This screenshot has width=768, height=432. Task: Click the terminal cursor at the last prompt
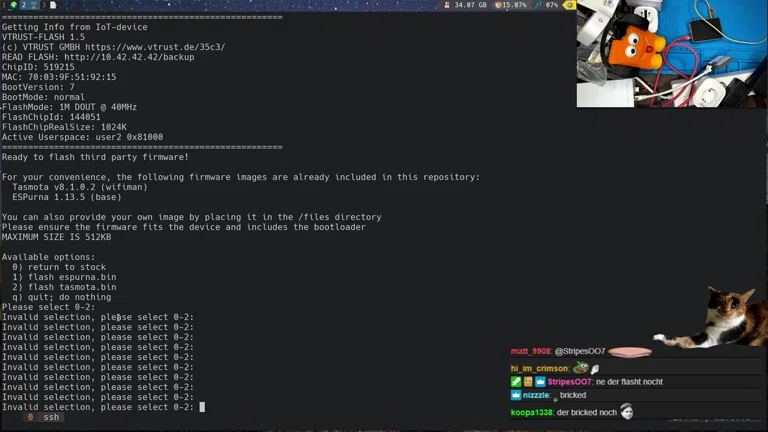202,407
